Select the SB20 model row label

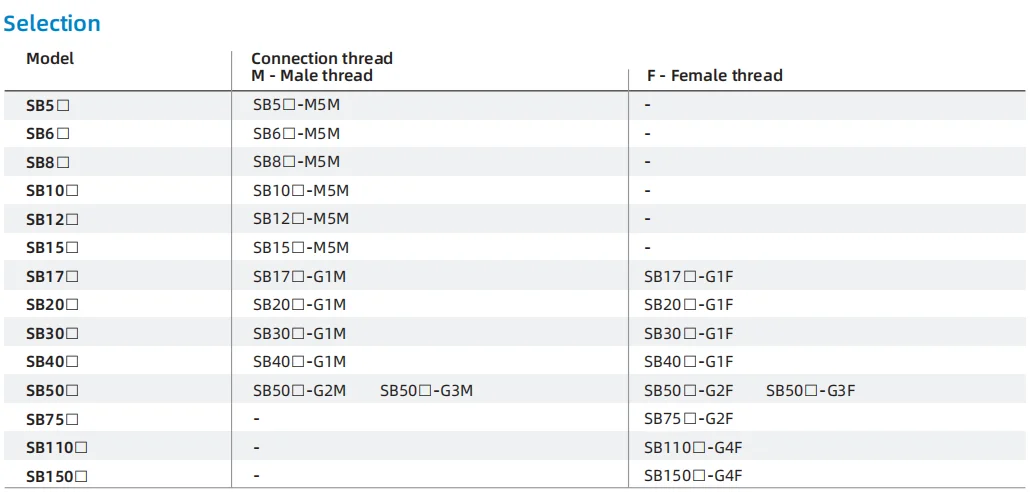click(x=53, y=305)
